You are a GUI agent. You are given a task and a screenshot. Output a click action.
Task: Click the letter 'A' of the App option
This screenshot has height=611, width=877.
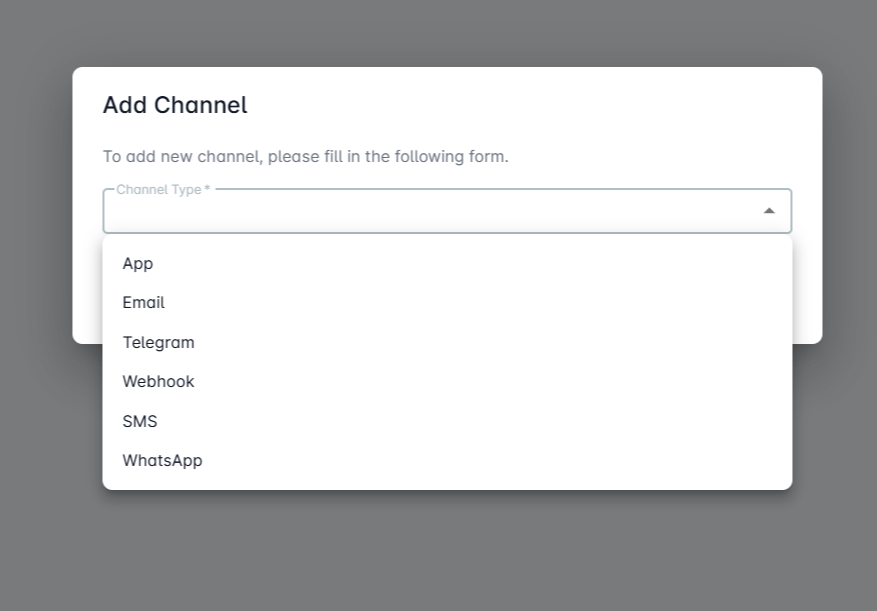coord(128,263)
